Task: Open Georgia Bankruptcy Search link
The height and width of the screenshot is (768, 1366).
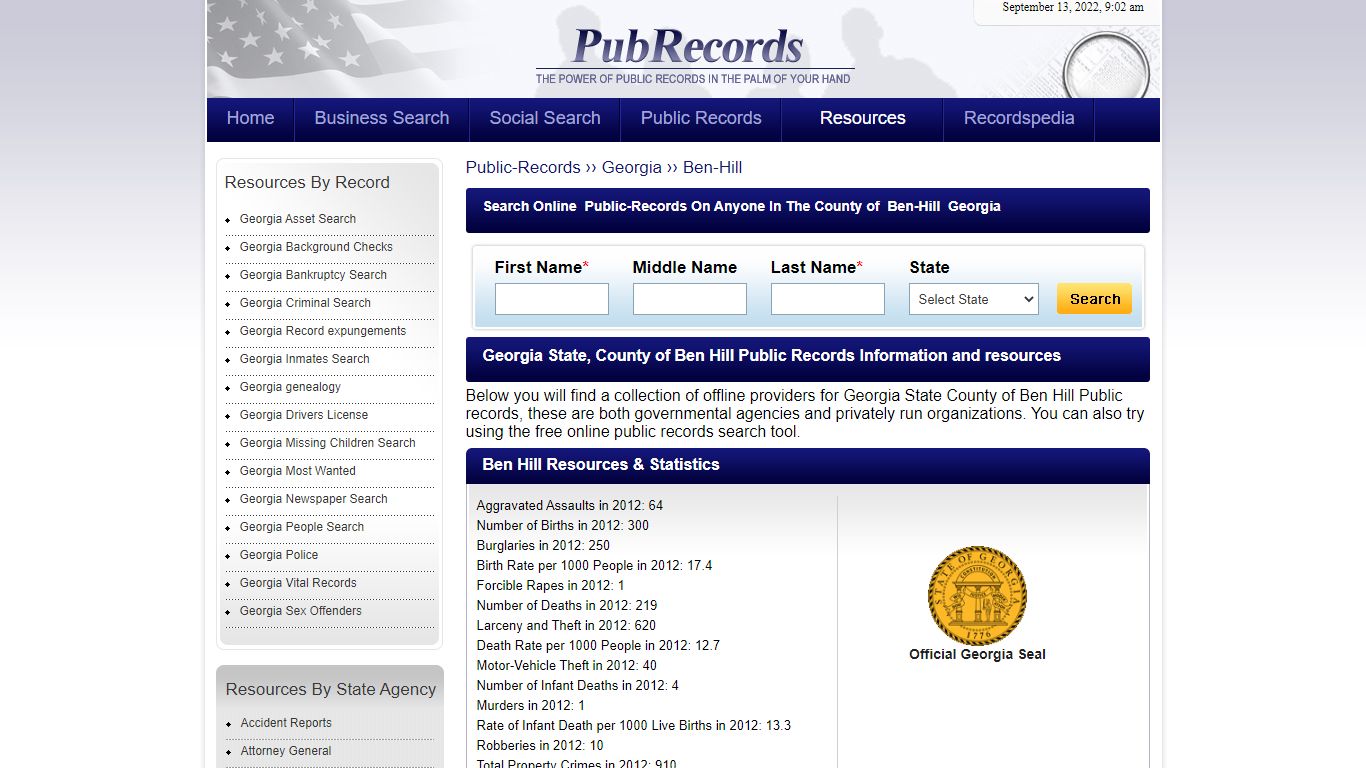Action: (x=313, y=275)
